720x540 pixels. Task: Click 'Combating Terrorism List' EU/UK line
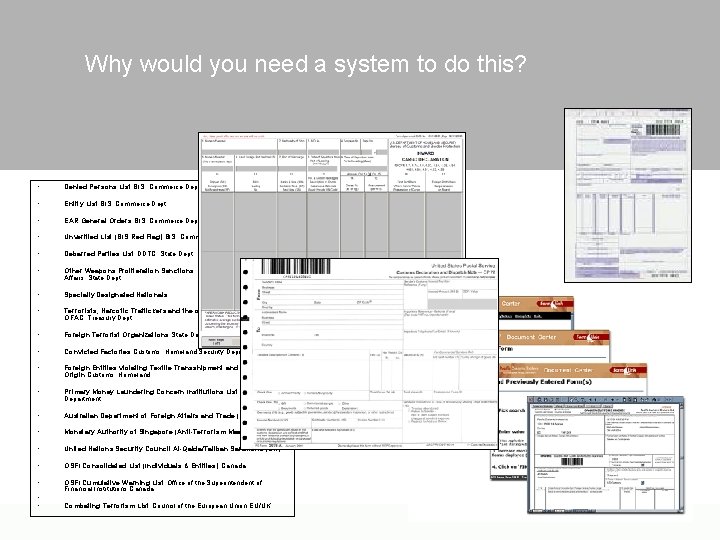coord(168,506)
